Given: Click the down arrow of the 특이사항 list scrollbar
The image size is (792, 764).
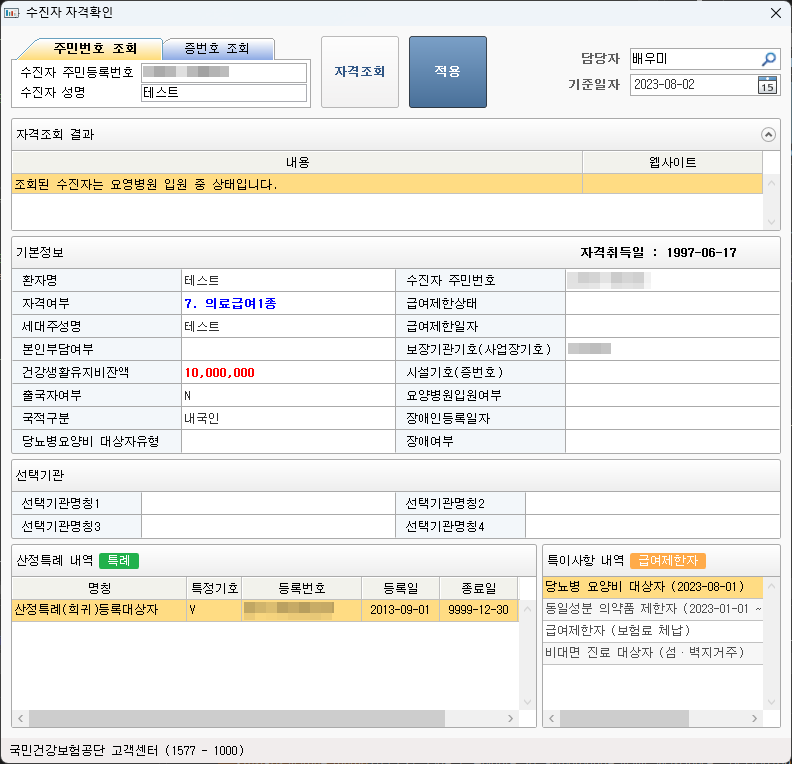Looking at the screenshot, I should point(771,702).
